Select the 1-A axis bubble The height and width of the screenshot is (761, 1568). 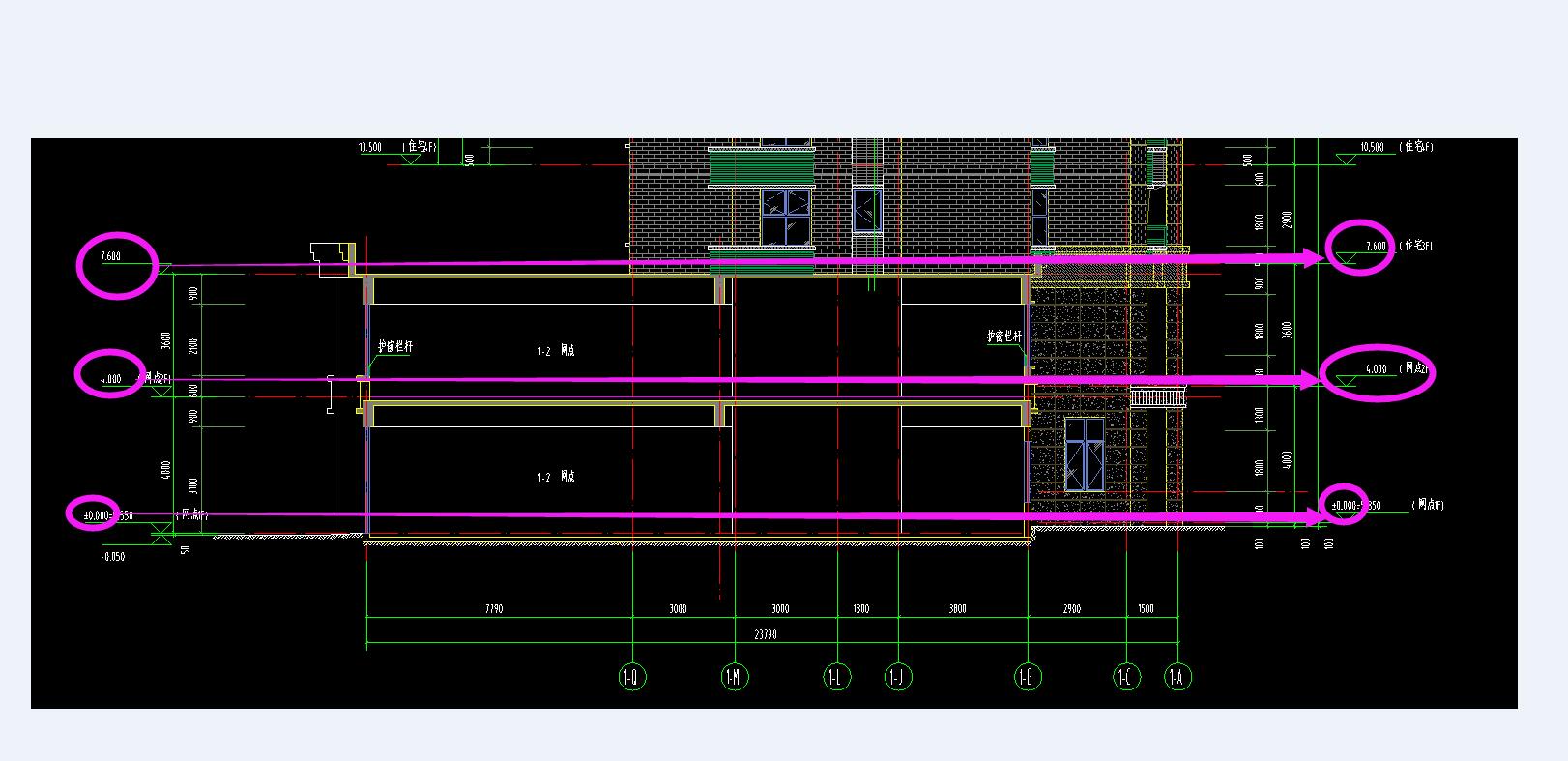pos(1177,677)
